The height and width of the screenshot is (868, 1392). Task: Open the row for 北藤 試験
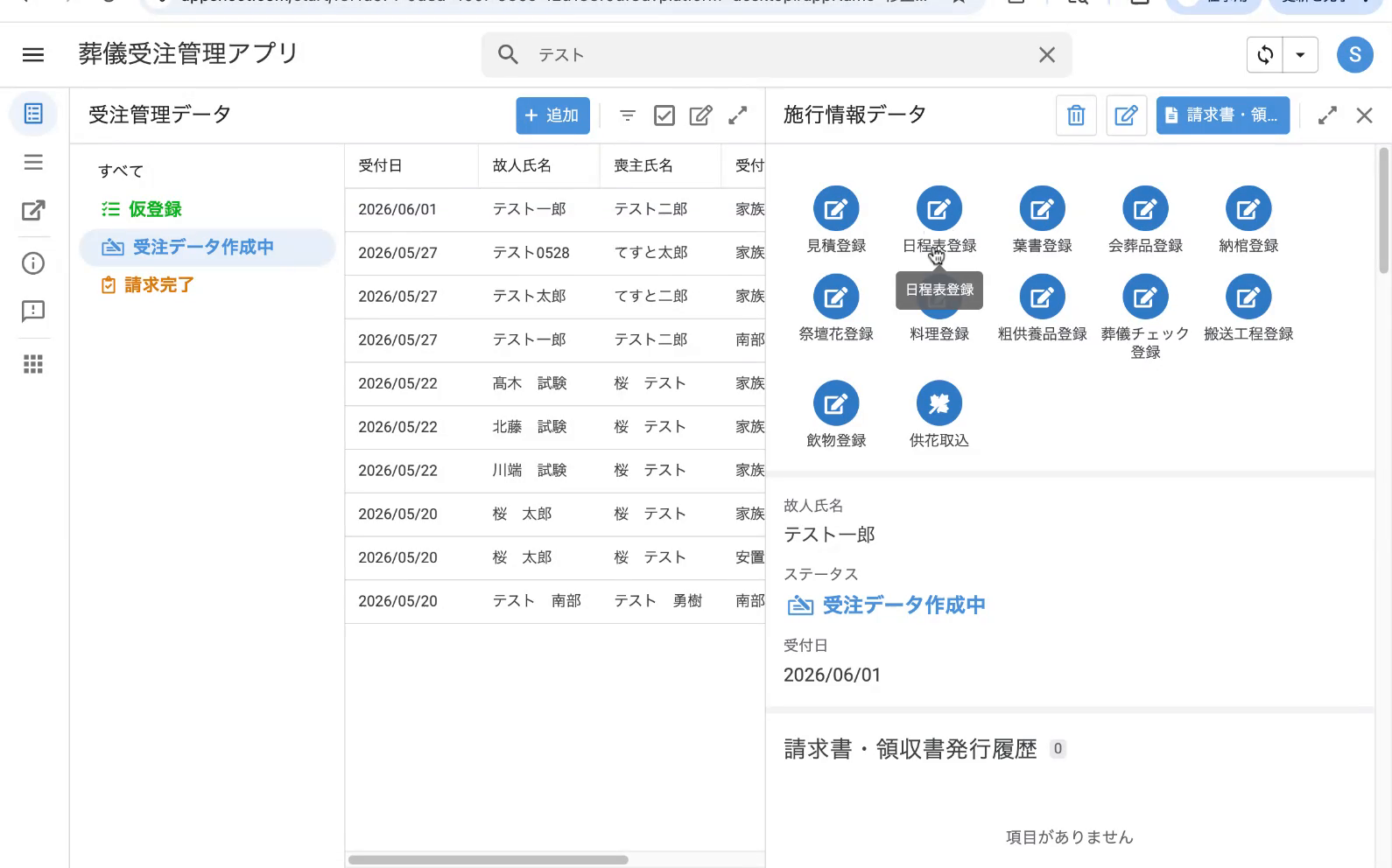[x=555, y=427]
